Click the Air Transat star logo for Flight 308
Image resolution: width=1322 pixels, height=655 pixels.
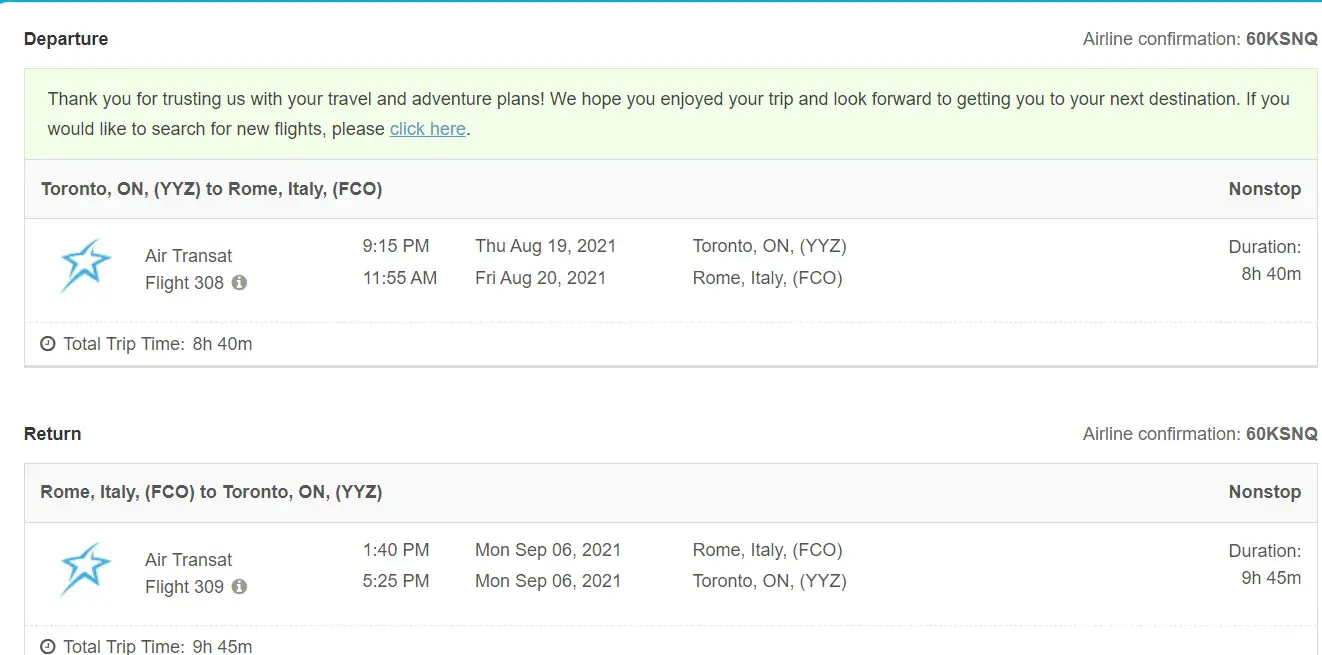coord(84,266)
